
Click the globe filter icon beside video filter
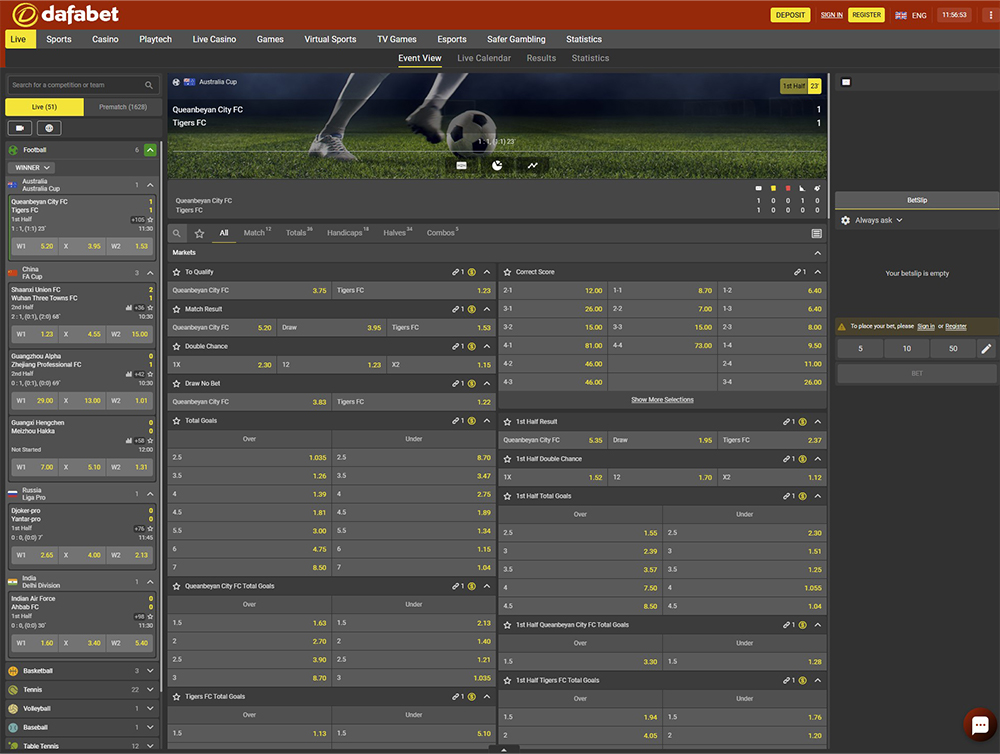[x=49, y=128]
